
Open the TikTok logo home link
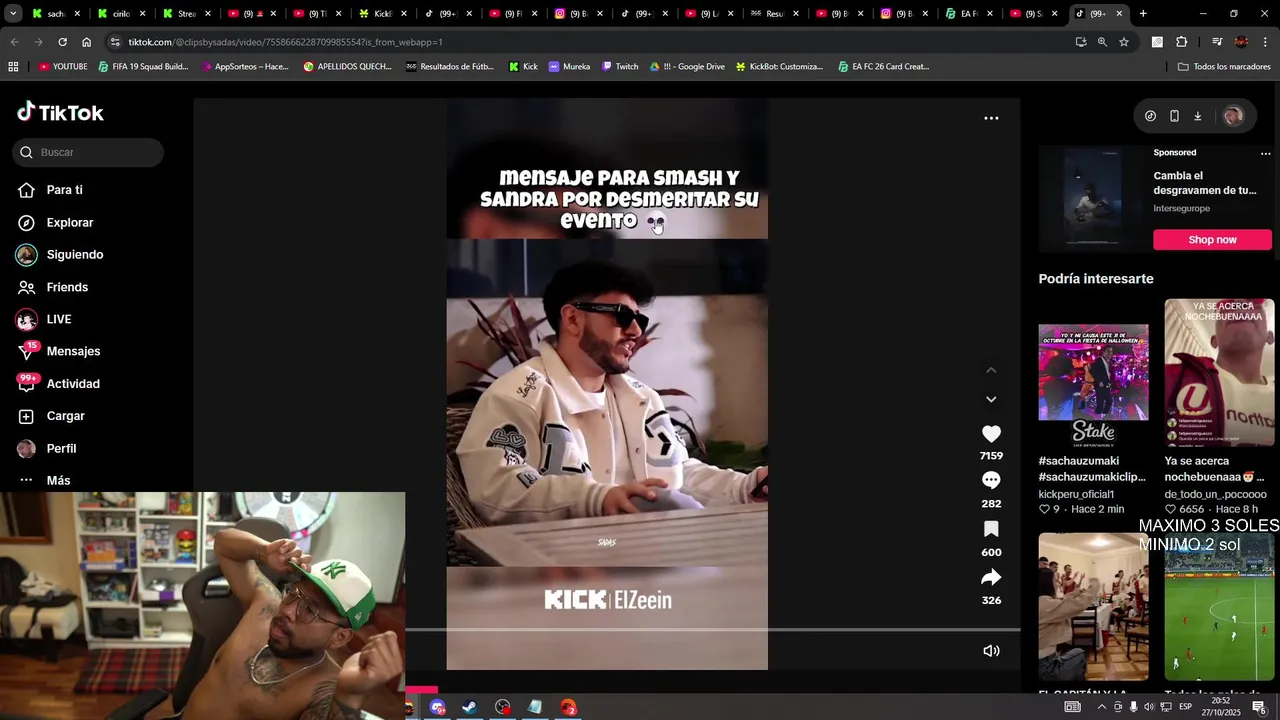tap(60, 112)
